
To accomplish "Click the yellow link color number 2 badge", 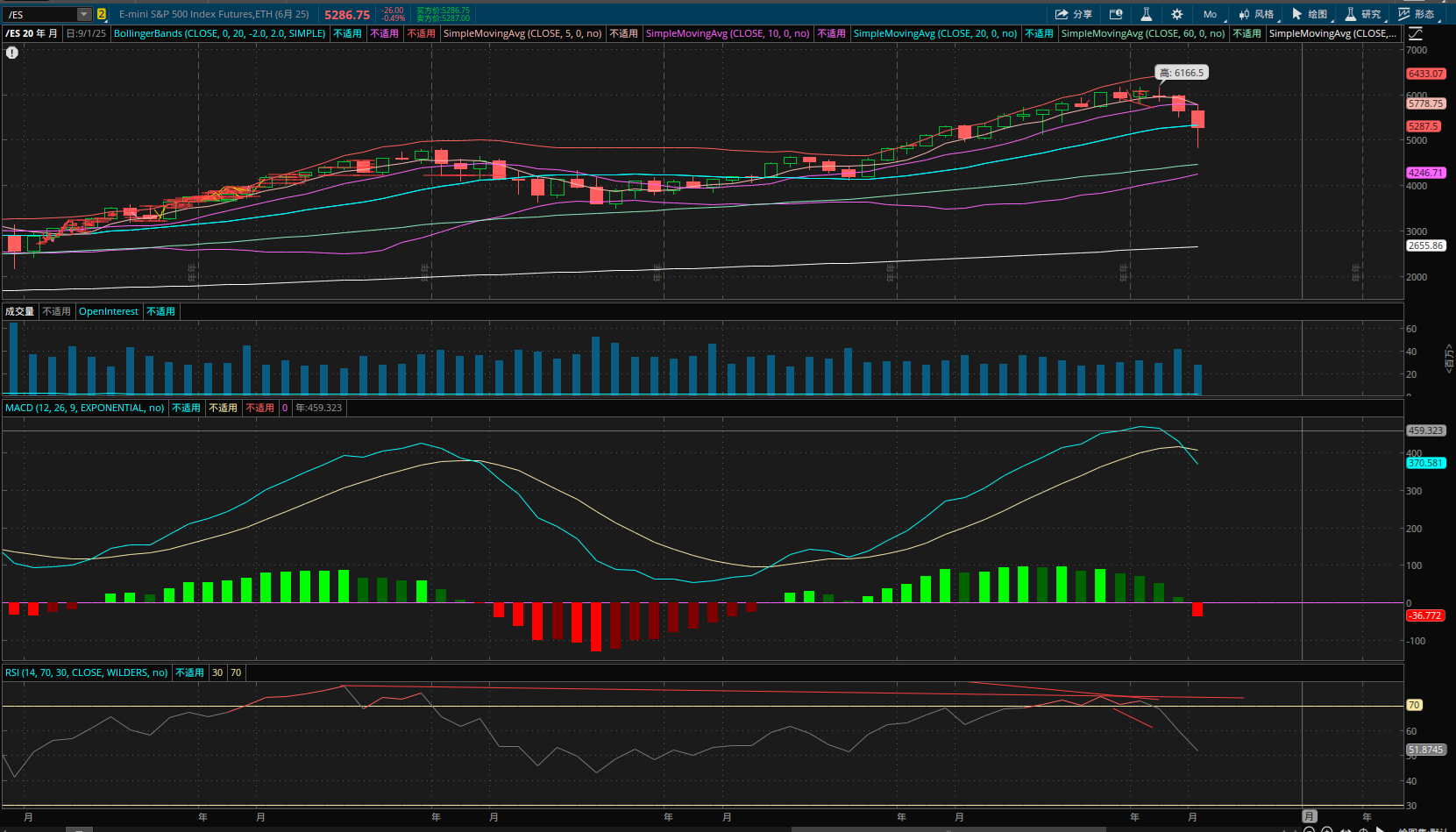I will pos(102,14).
